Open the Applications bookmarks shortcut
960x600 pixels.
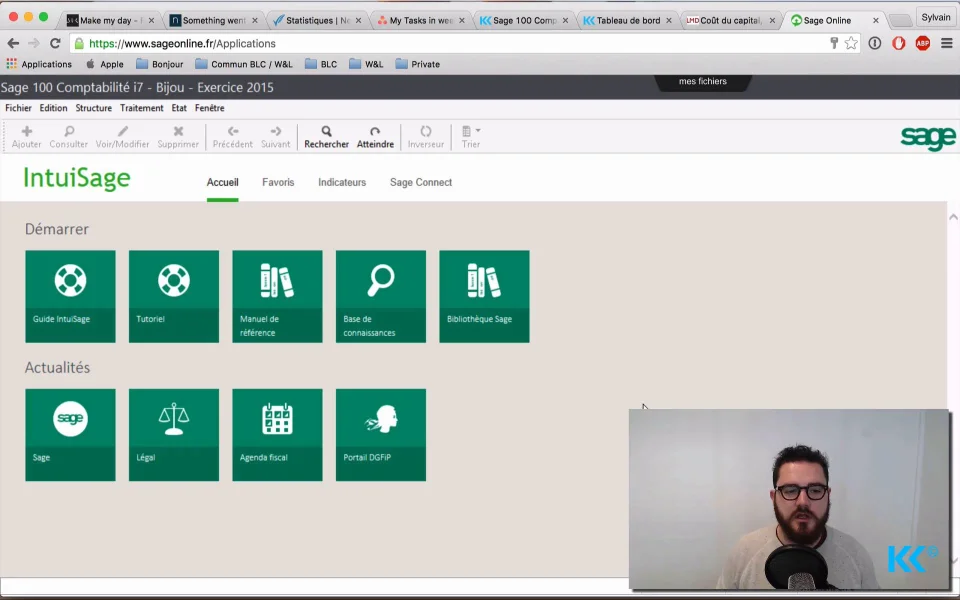tap(39, 64)
